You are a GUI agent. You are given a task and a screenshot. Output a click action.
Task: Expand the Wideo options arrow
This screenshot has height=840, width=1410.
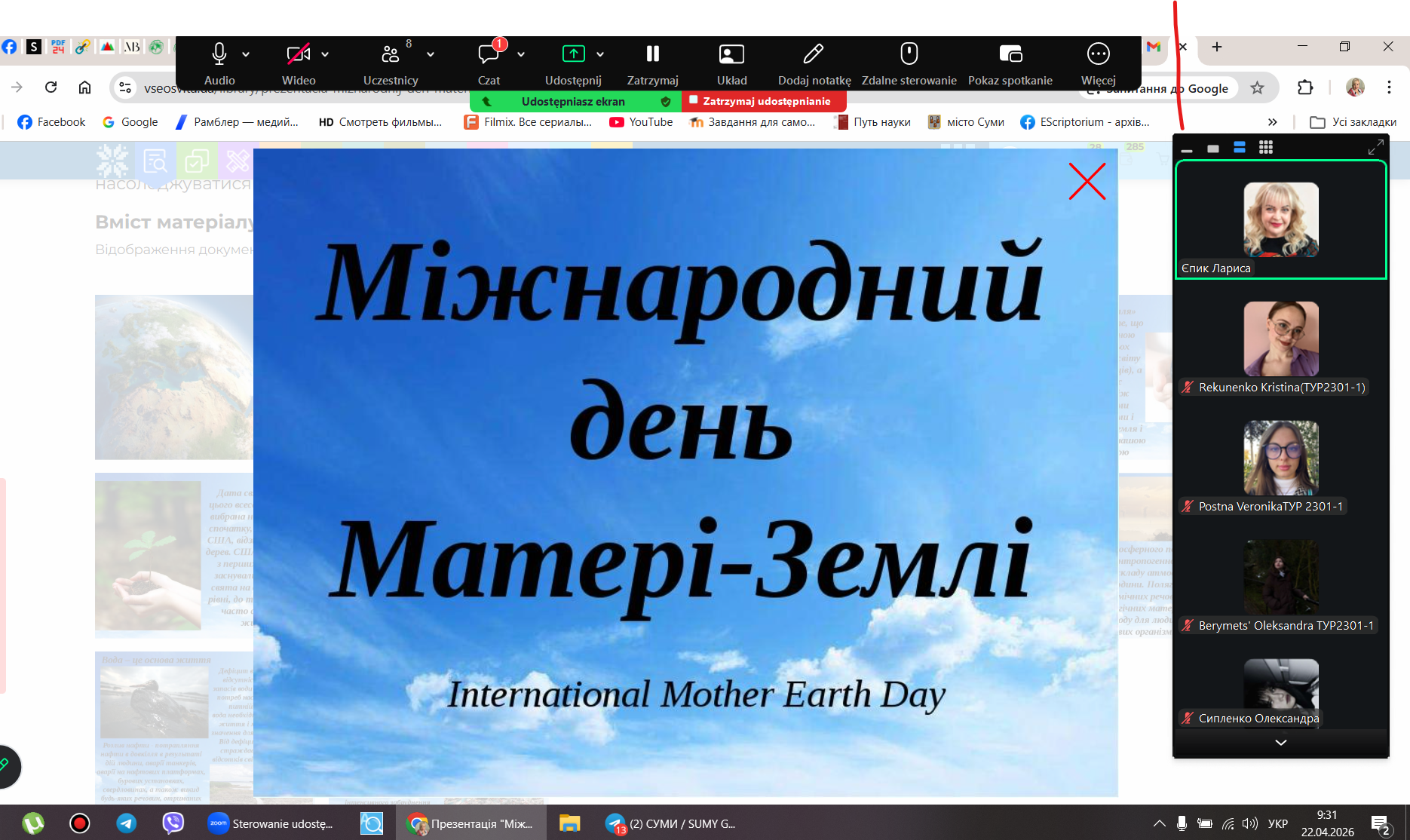coord(325,54)
